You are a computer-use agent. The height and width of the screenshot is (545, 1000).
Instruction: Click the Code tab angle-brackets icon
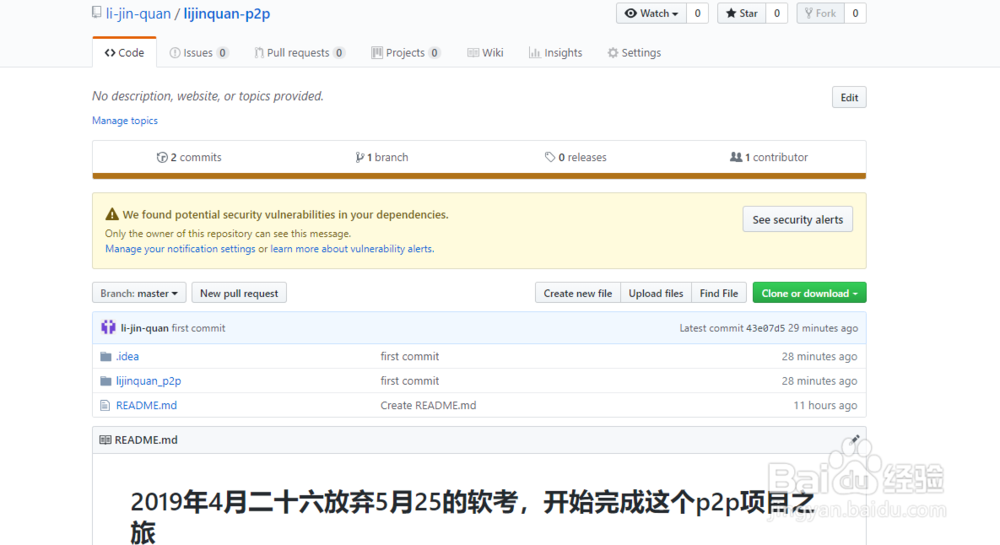tap(110, 53)
